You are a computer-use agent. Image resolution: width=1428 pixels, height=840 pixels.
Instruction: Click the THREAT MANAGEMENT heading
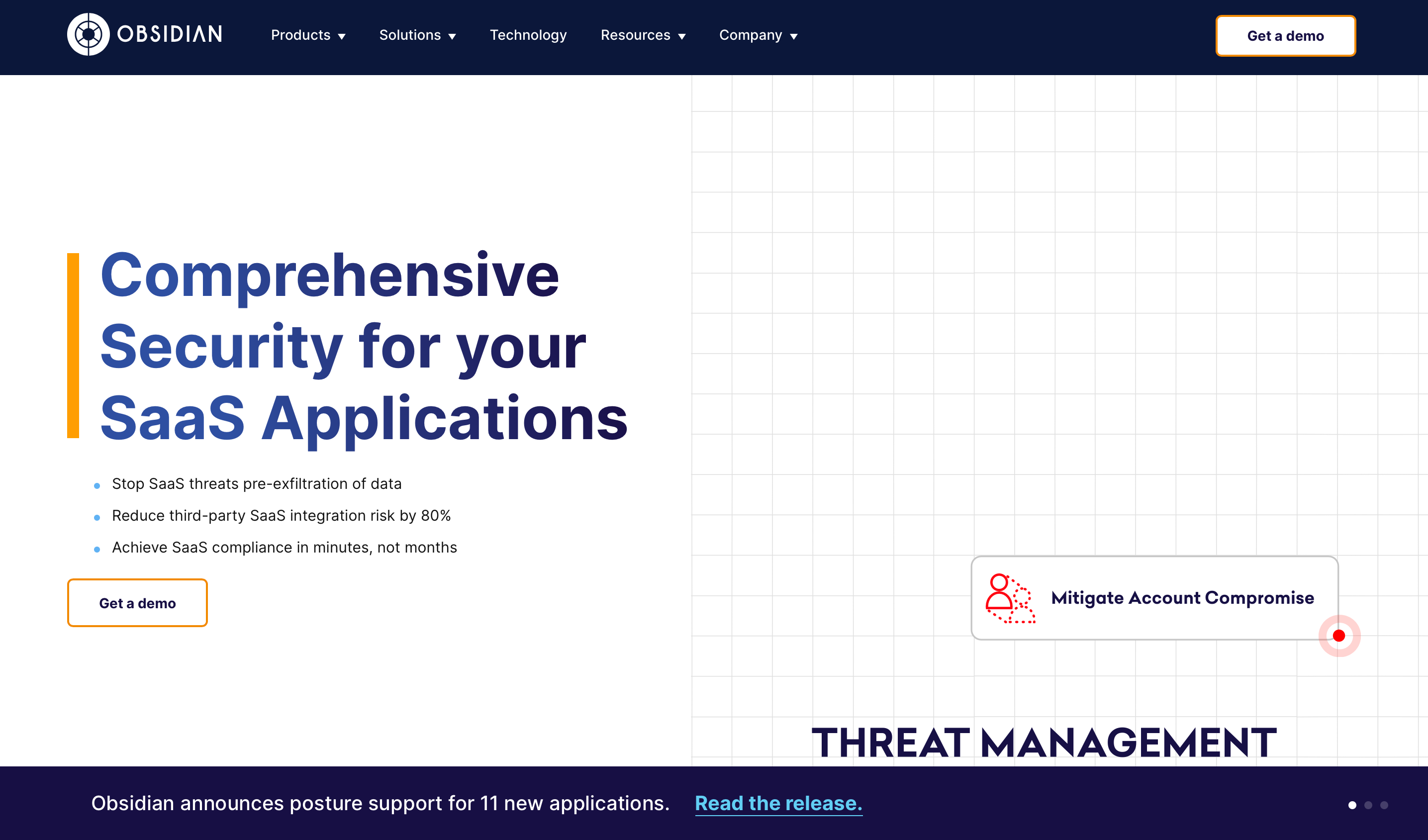click(x=1044, y=743)
